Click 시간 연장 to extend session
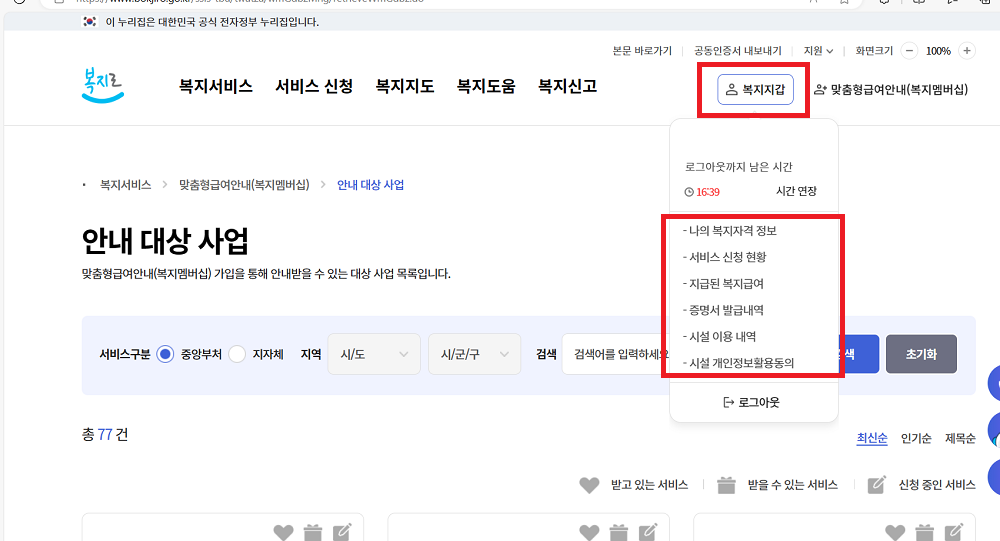 click(796, 191)
